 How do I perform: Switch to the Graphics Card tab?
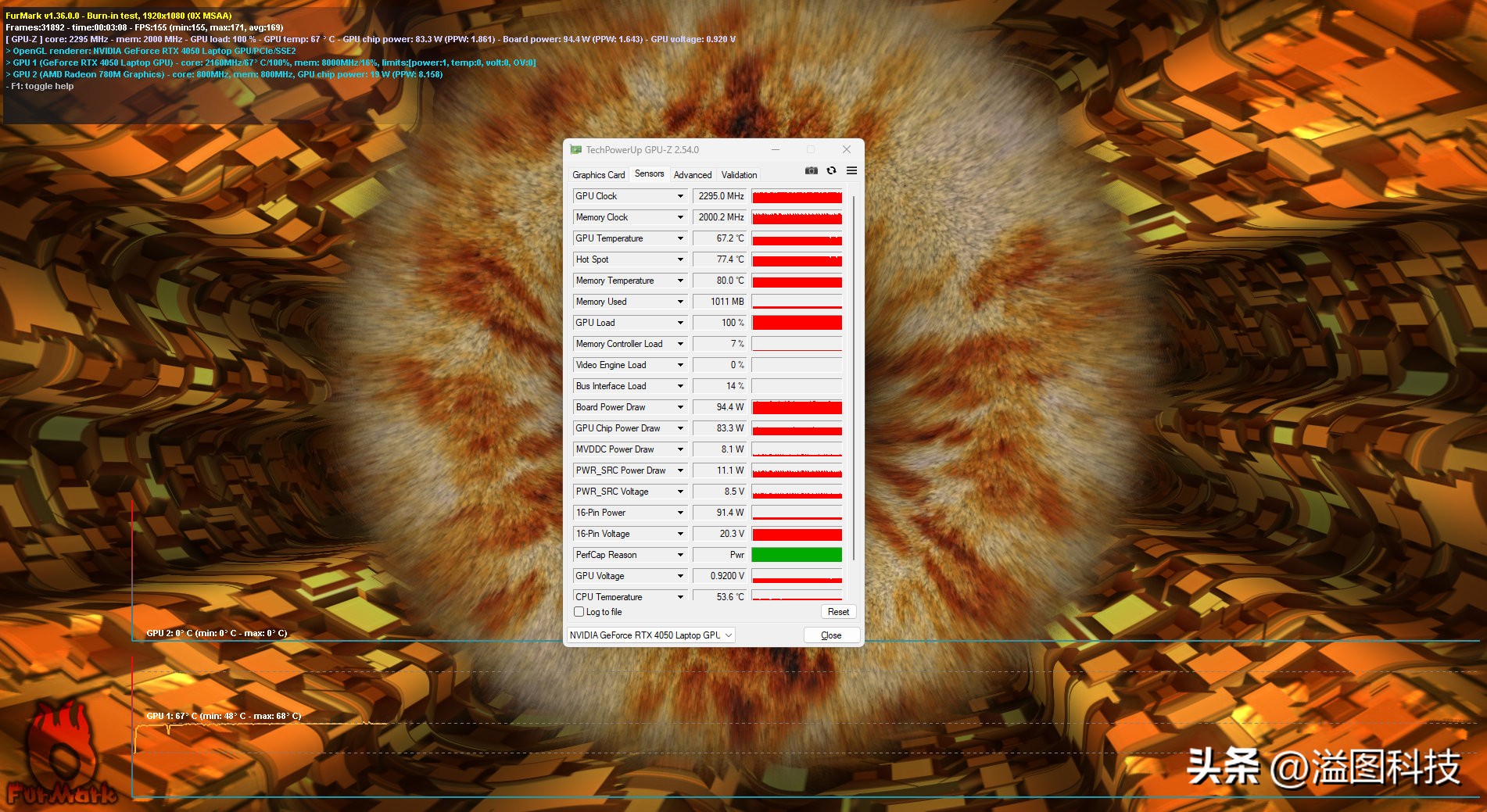599,175
